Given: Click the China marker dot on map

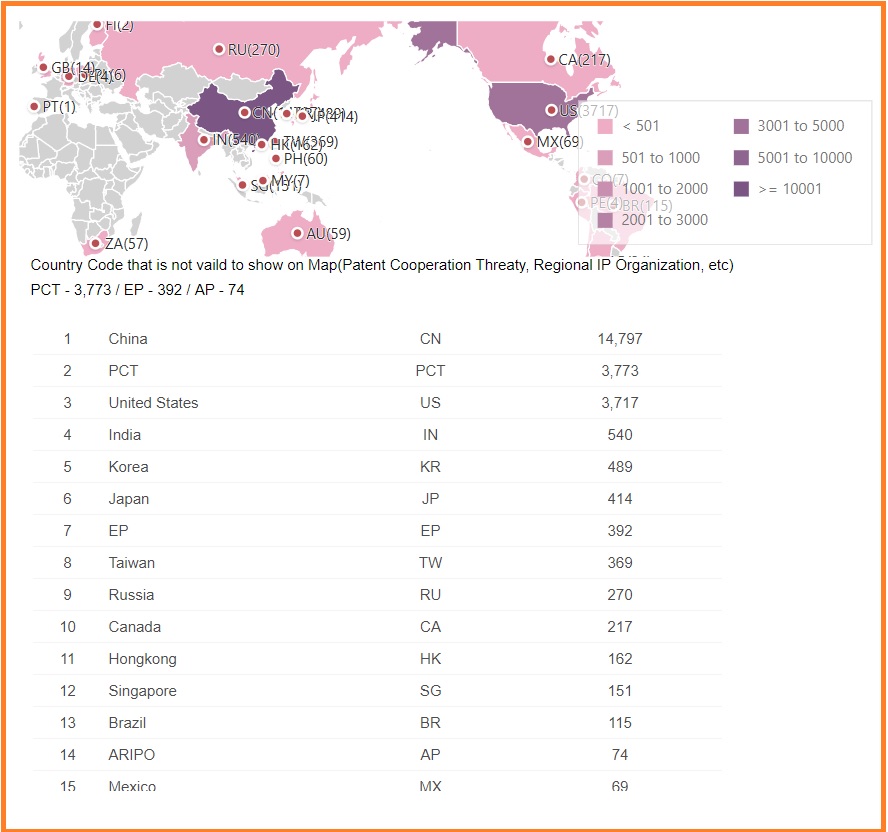Looking at the screenshot, I should tap(244, 113).
